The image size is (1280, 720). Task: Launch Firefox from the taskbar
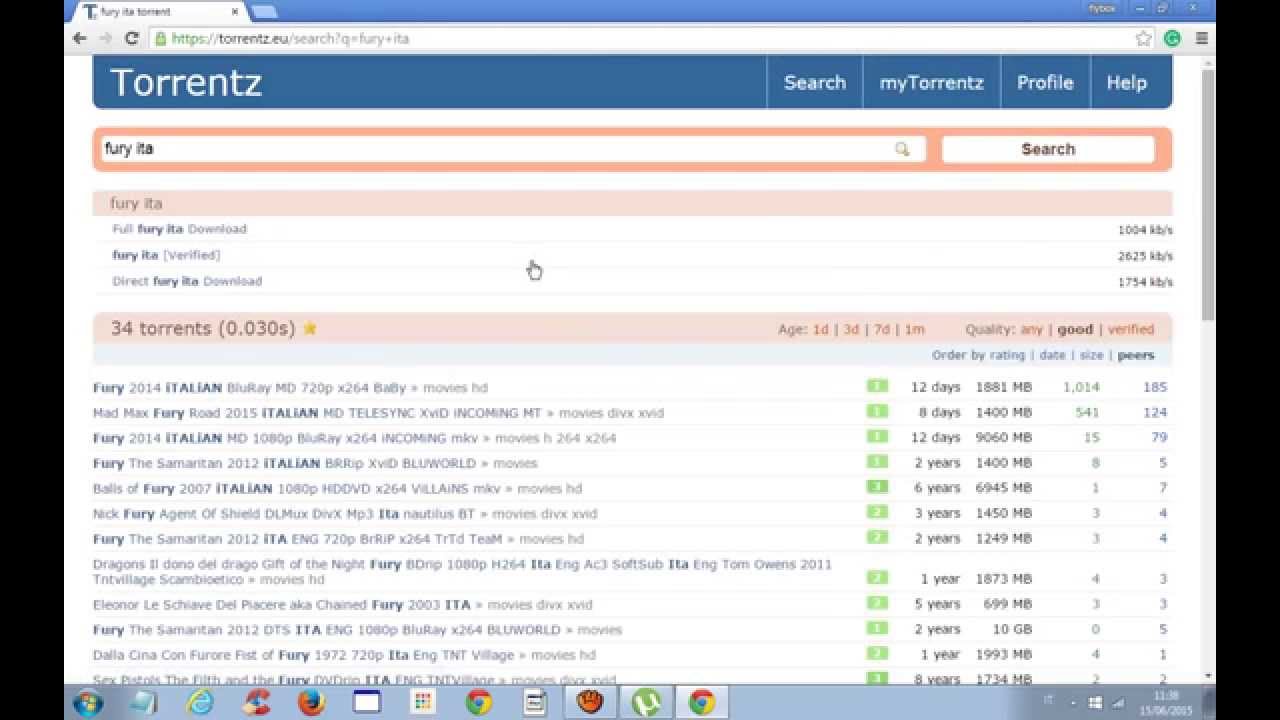311,702
